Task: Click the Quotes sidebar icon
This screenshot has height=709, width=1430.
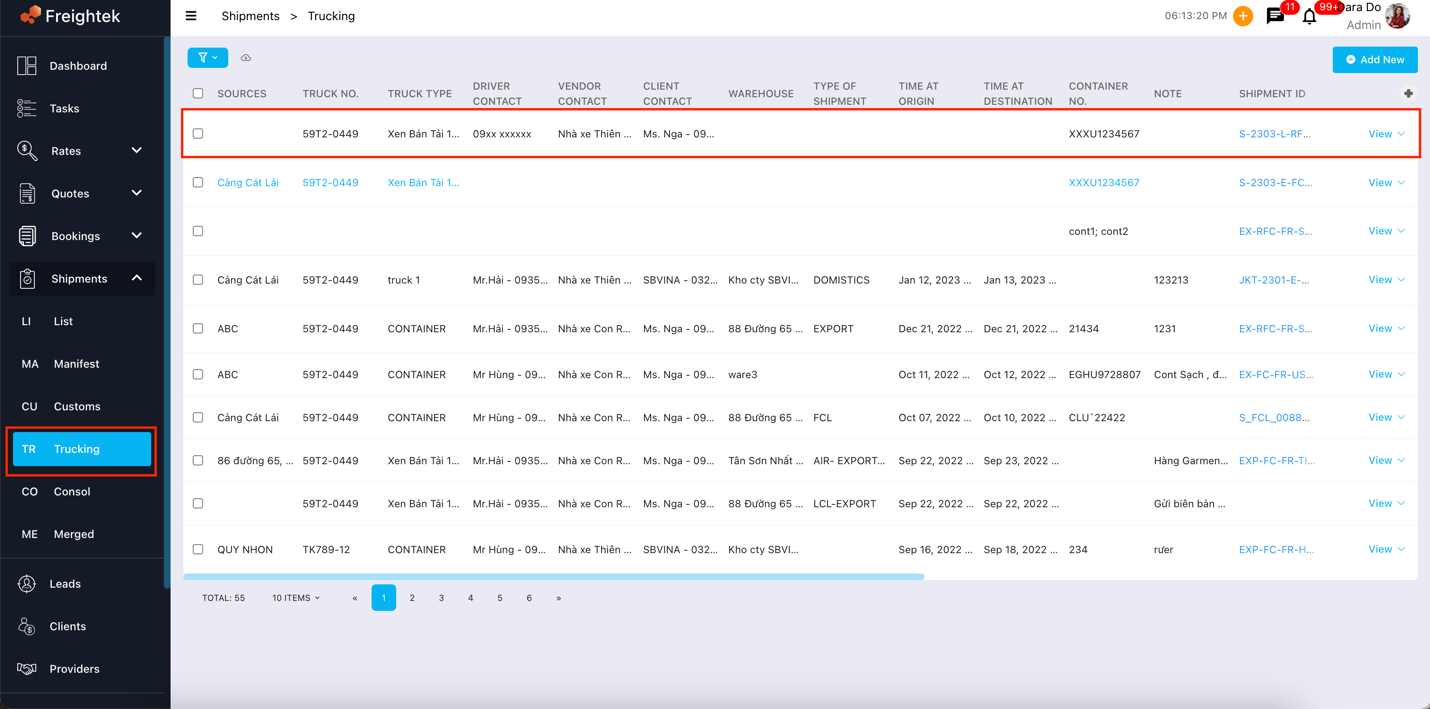Action: pyautogui.click(x=27, y=193)
